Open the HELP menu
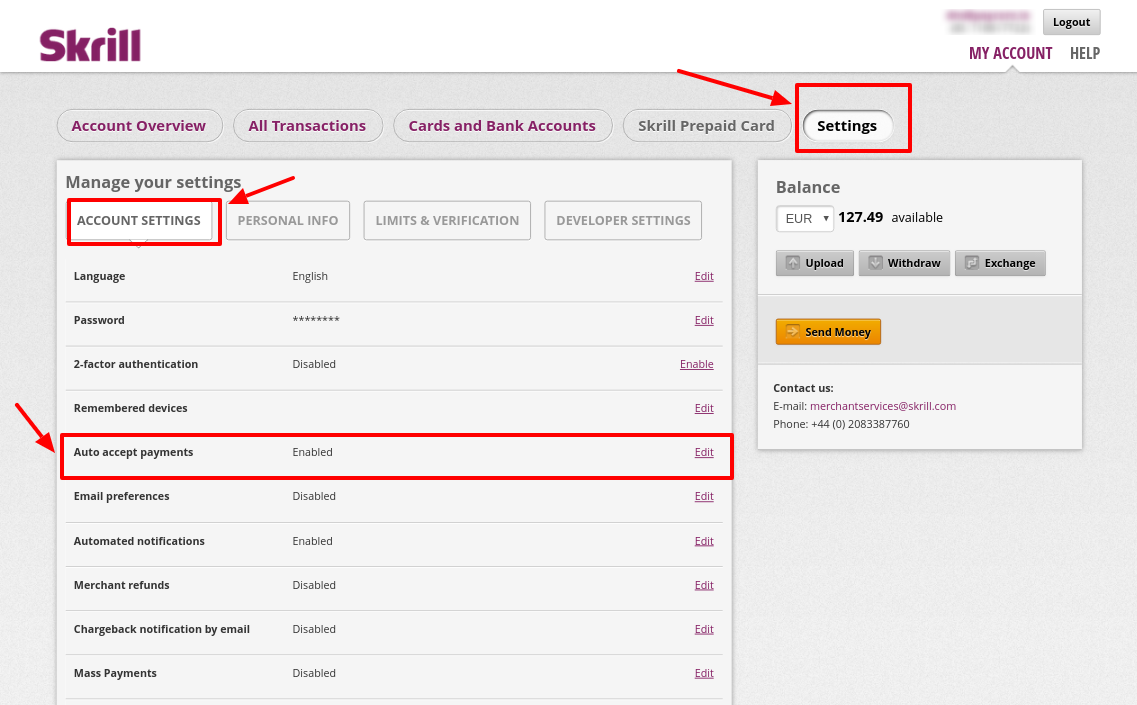 pyautogui.click(x=1085, y=53)
